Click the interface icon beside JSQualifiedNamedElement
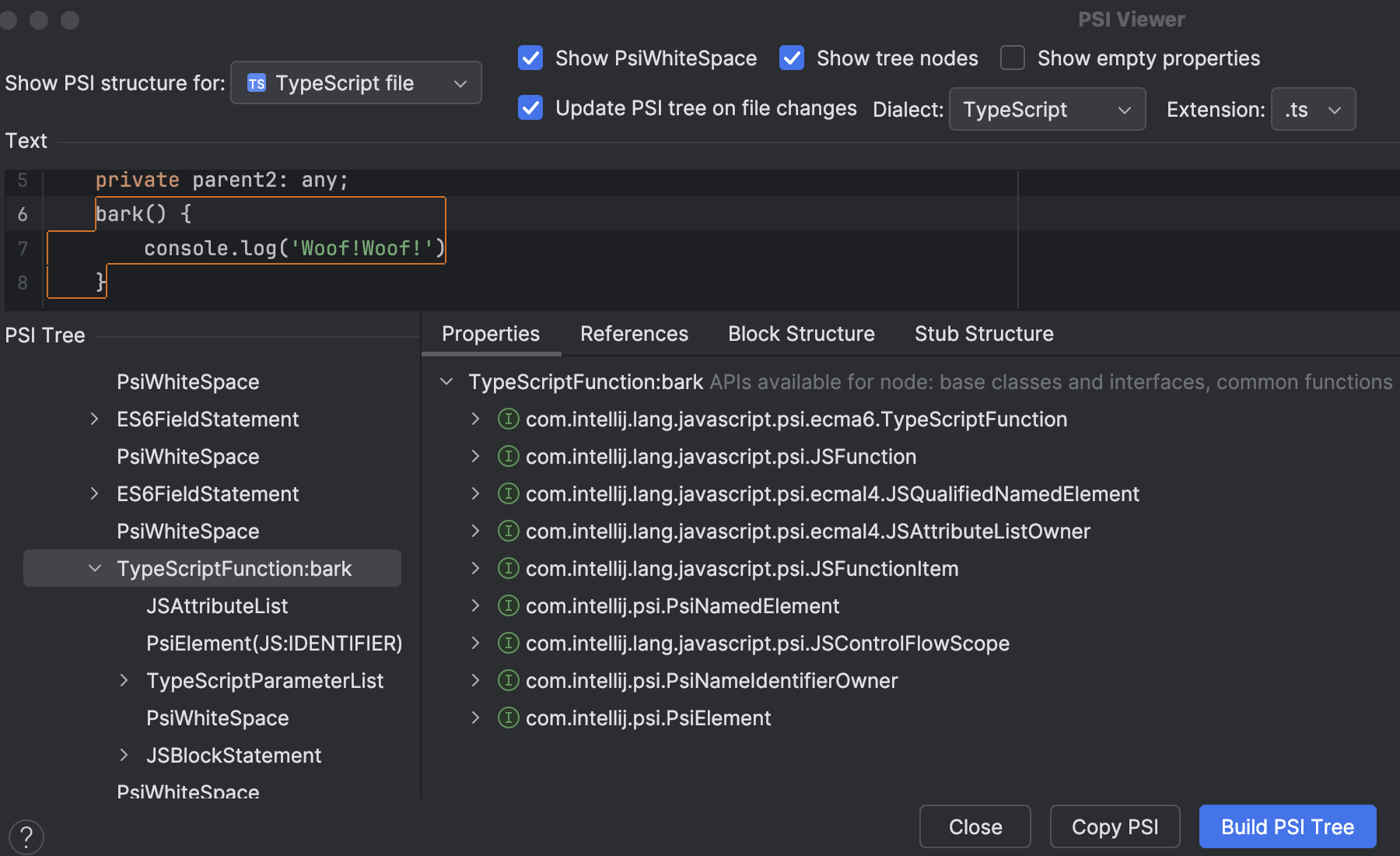This screenshot has height=856, width=1400. (509, 493)
